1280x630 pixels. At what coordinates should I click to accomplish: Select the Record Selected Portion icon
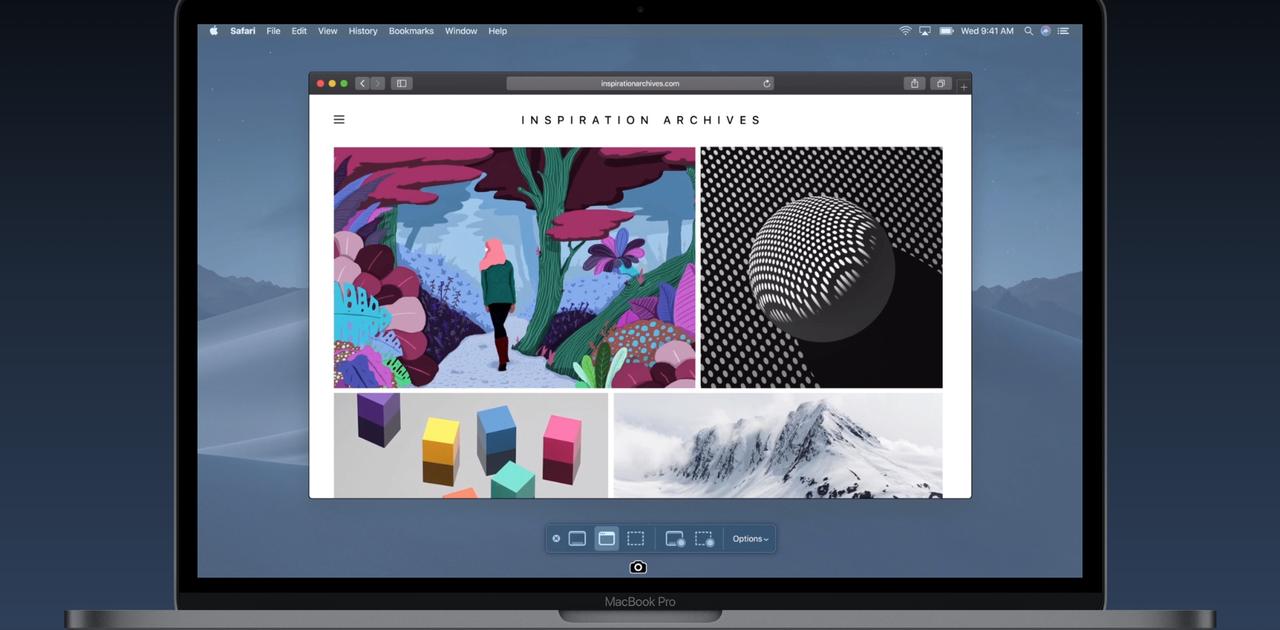tap(703, 538)
